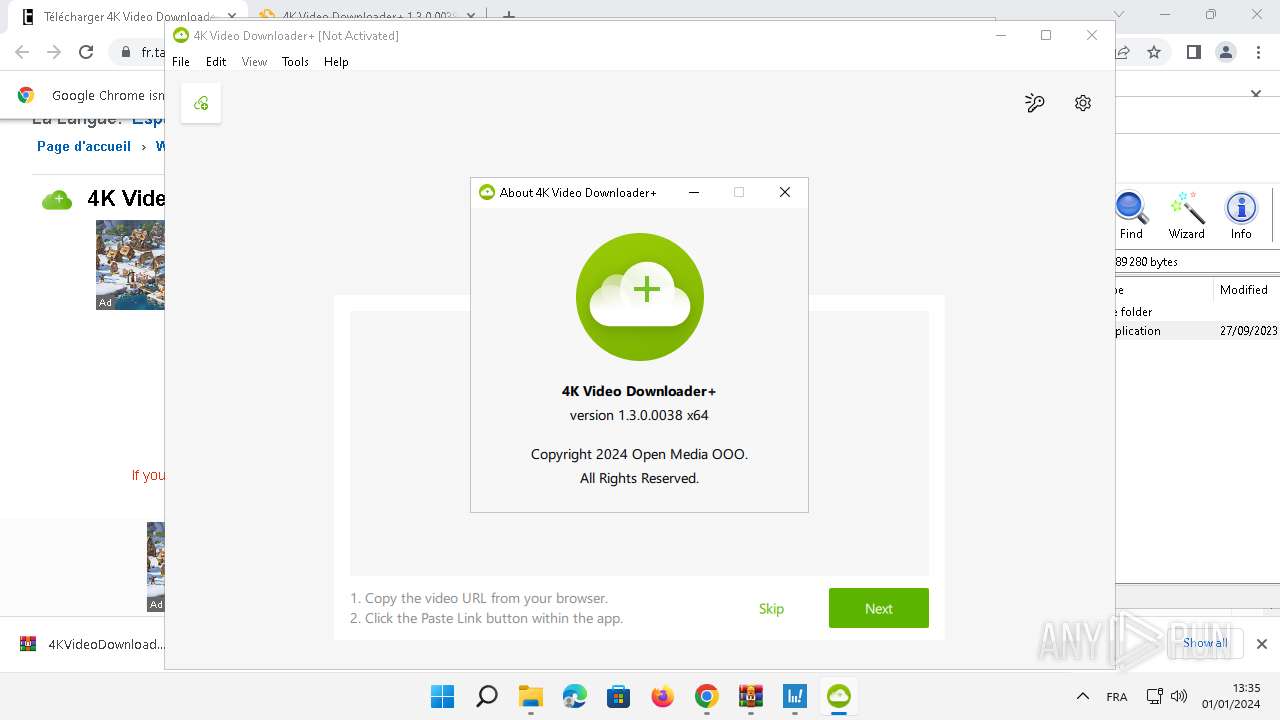
Task: Open the File menu
Action: (181, 62)
